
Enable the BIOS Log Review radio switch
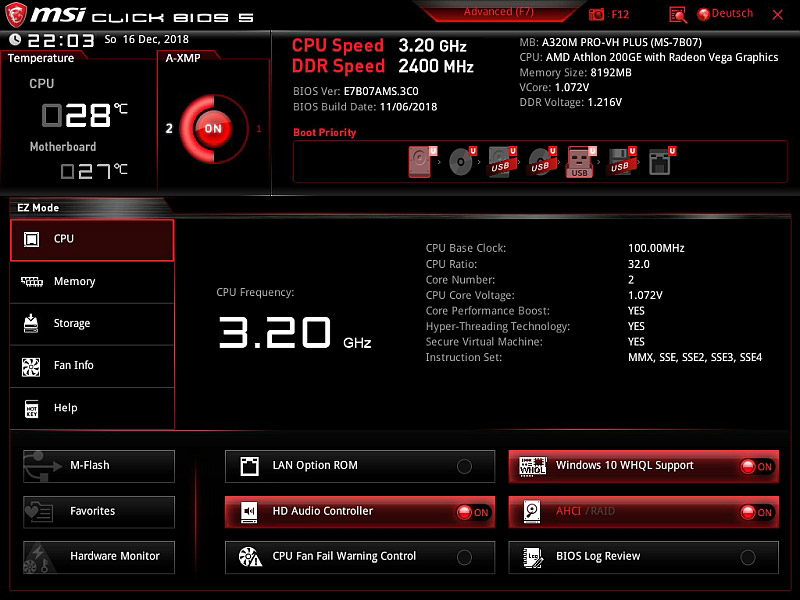click(748, 557)
